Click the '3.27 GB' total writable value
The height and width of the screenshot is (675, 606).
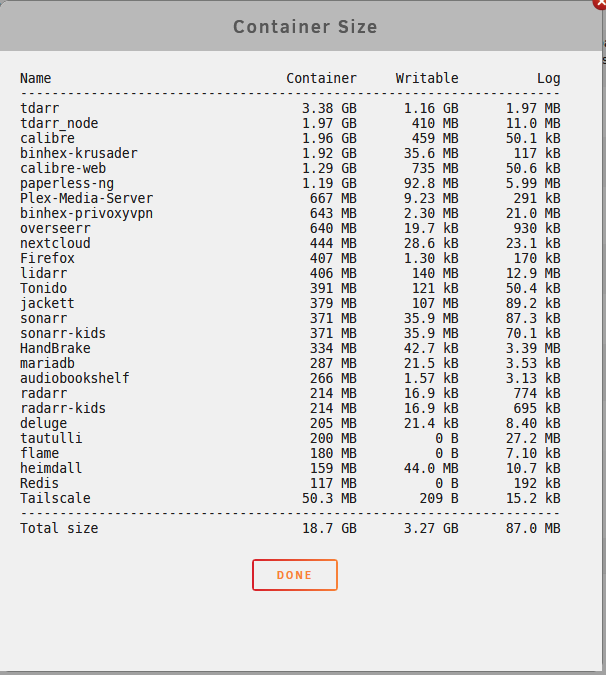point(431,528)
